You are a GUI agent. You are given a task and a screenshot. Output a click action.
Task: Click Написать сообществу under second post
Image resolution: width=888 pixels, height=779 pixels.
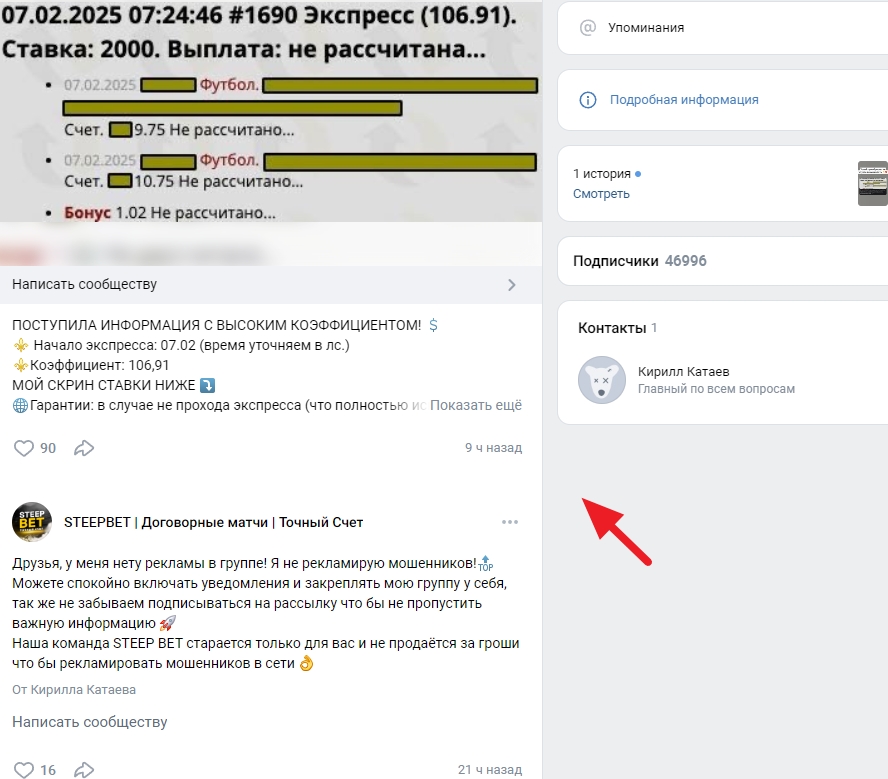(x=89, y=722)
